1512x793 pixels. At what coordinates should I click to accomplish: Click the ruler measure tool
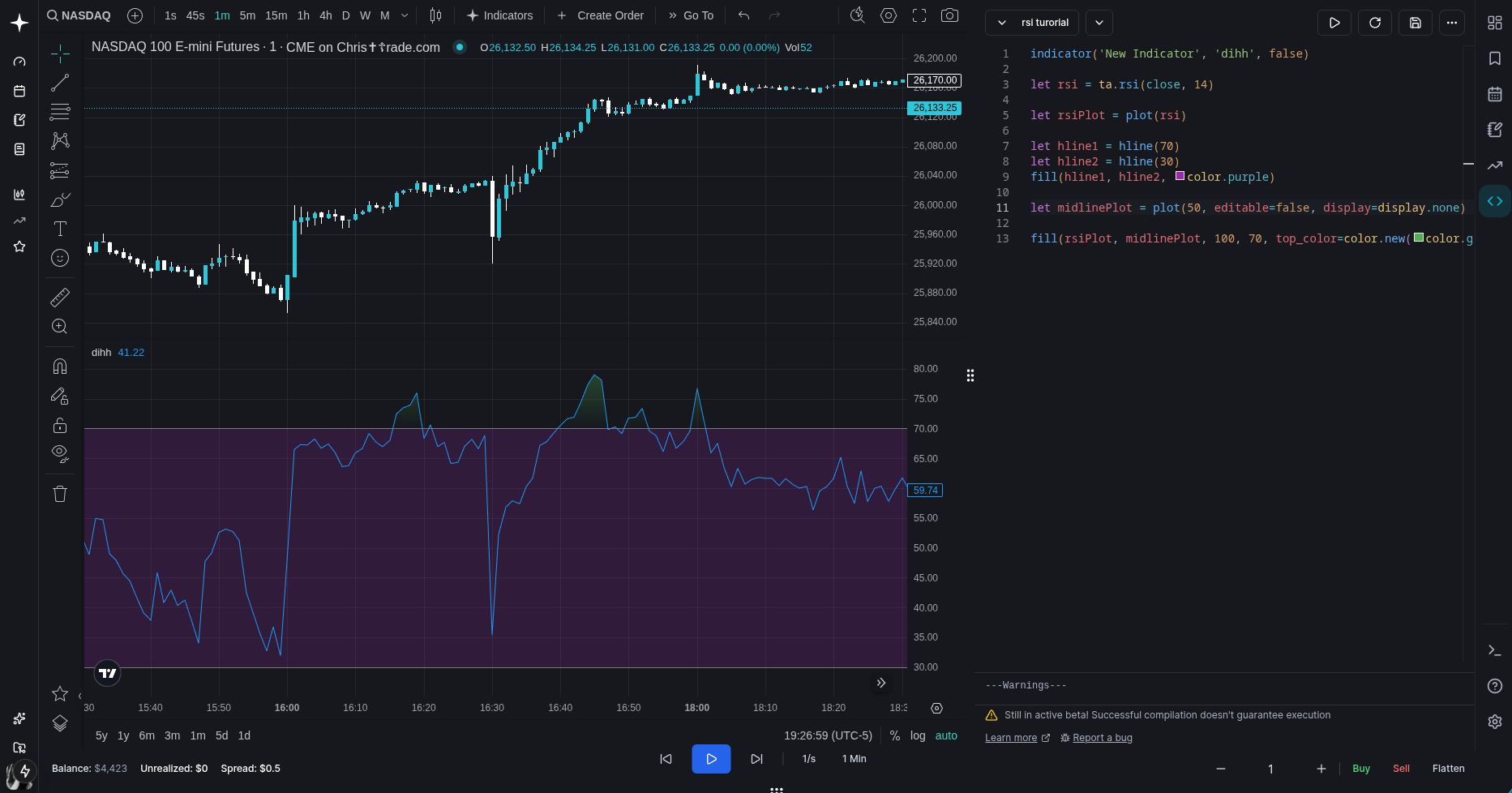(x=60, y=298)
